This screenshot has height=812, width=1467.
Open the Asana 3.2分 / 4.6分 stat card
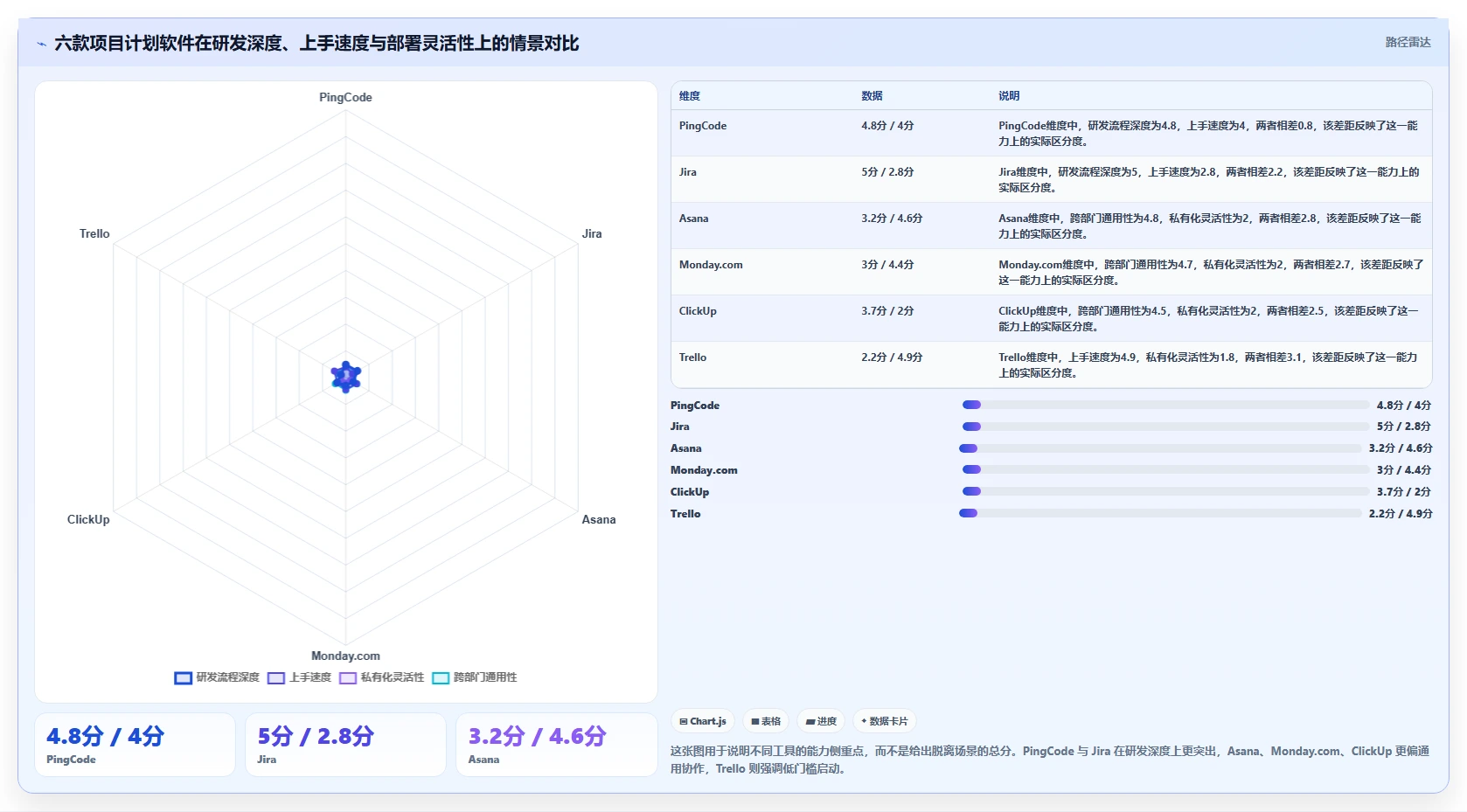[556, 745]
